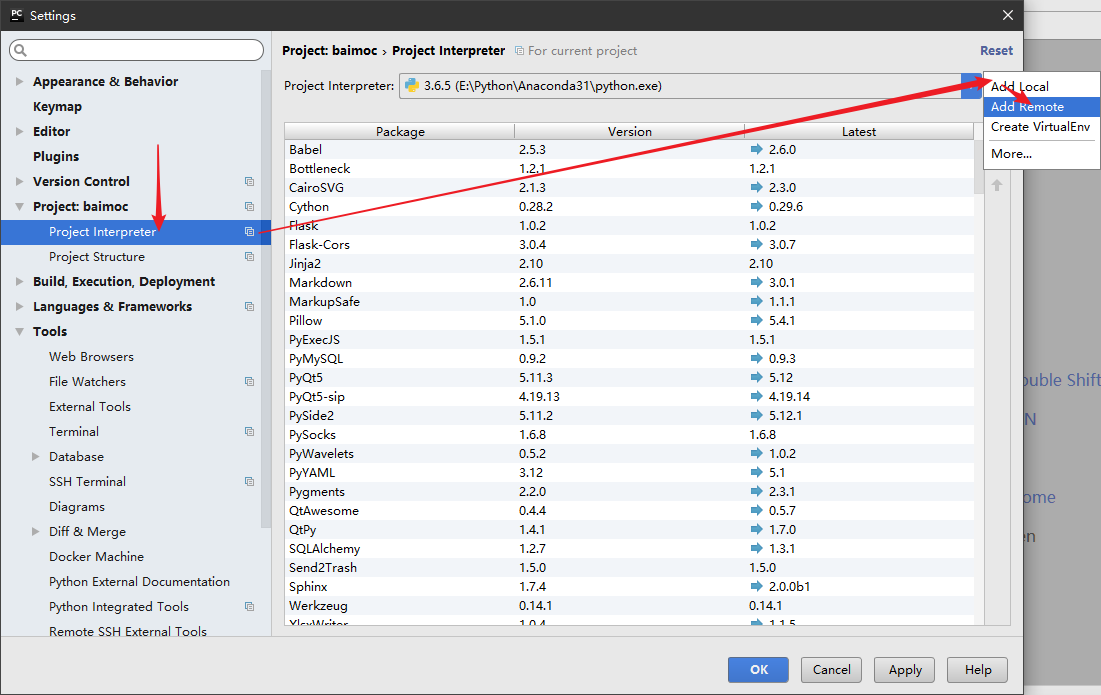Click the update arrow for Pillow 5.4.1
Viewport: 1101px width, 695px height.
[x=756, y=320]
